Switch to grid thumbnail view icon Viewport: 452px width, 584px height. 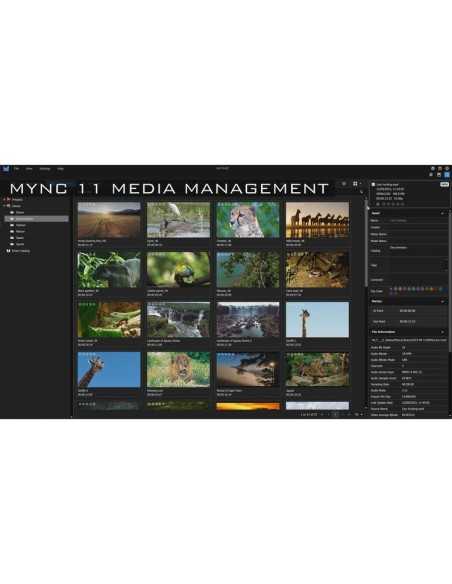(355, 184)
